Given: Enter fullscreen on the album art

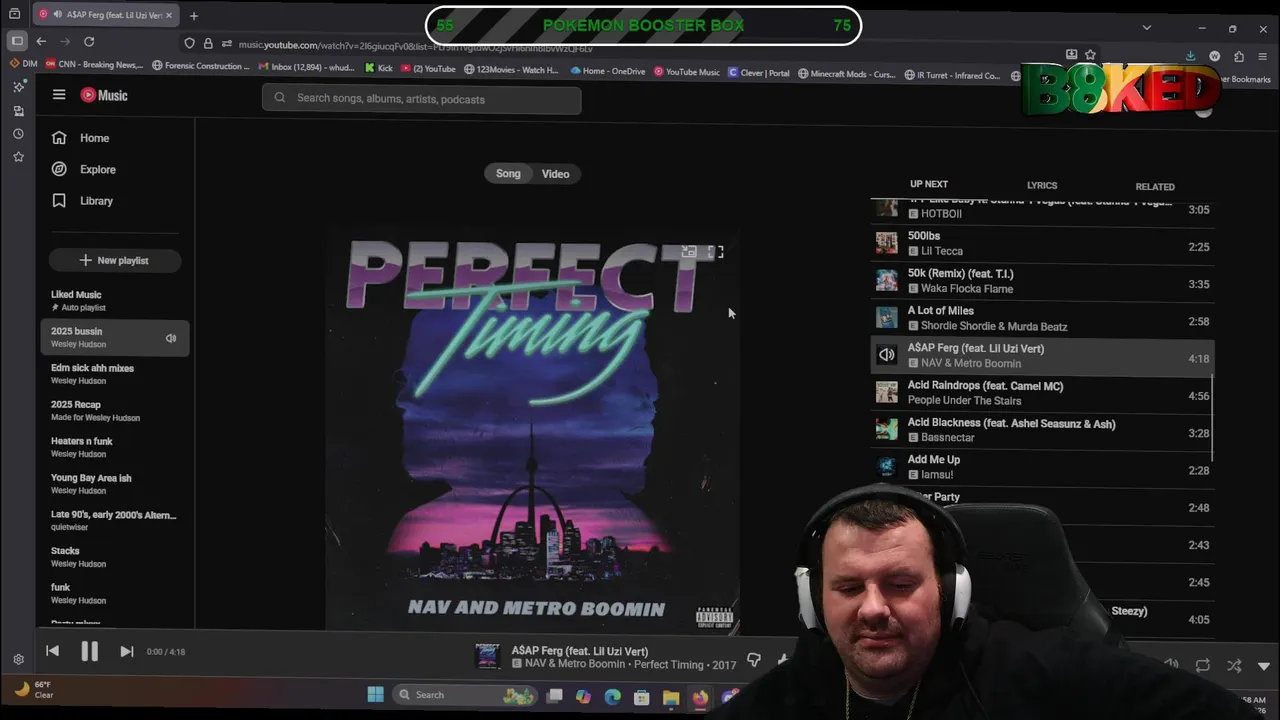Looking at the screenshot, I should point(716,252).
